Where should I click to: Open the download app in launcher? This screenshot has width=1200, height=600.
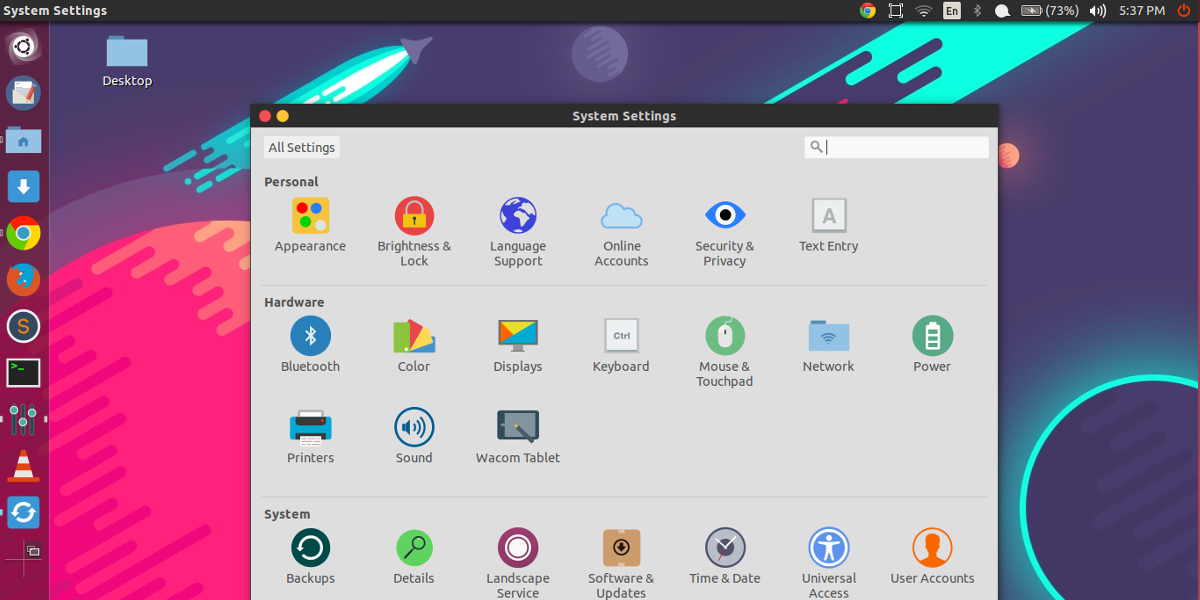tap(23, 186)
